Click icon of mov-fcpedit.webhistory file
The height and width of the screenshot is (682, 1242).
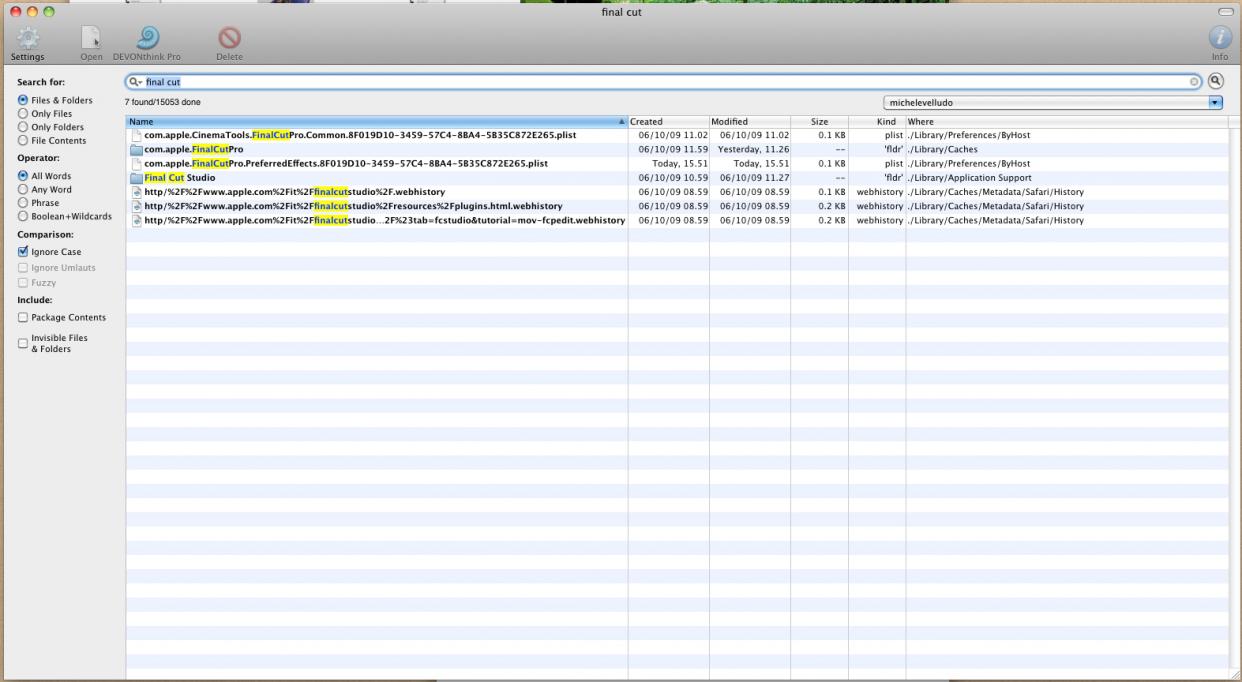[136, 220]
